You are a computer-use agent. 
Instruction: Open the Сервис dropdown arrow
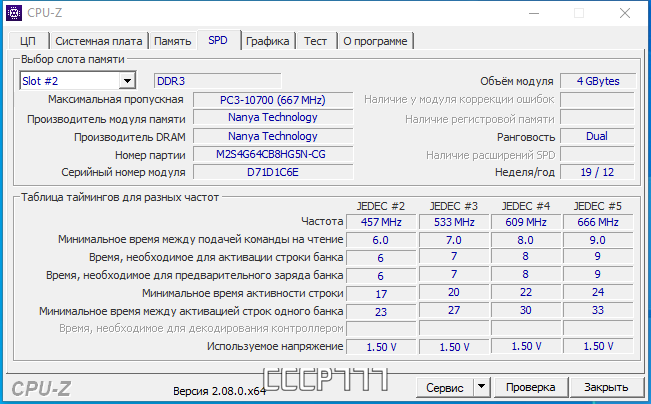tap(481, 387)
